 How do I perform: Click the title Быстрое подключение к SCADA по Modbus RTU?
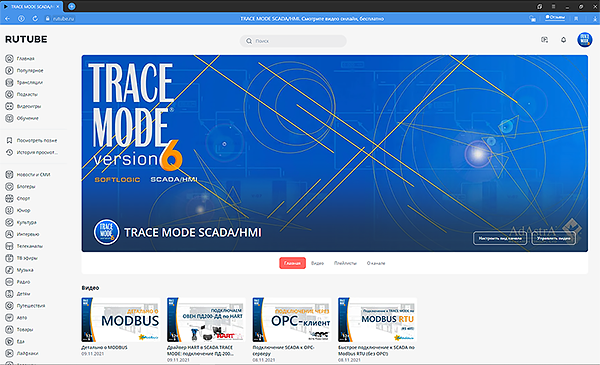376,350
